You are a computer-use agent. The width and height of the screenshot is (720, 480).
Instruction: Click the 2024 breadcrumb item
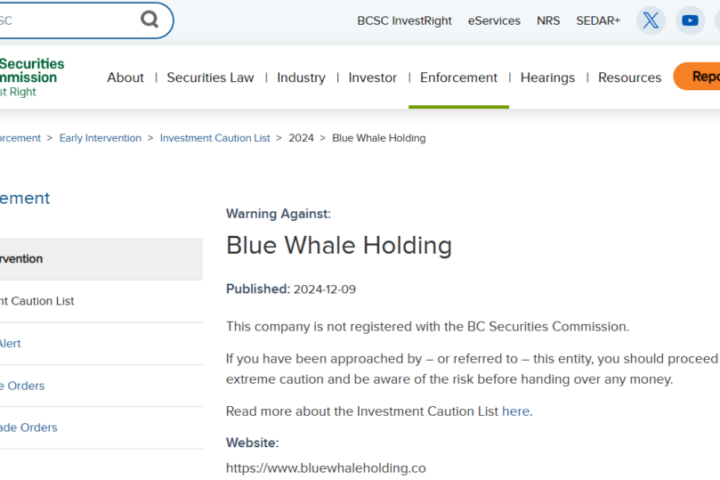coord(301,138)
